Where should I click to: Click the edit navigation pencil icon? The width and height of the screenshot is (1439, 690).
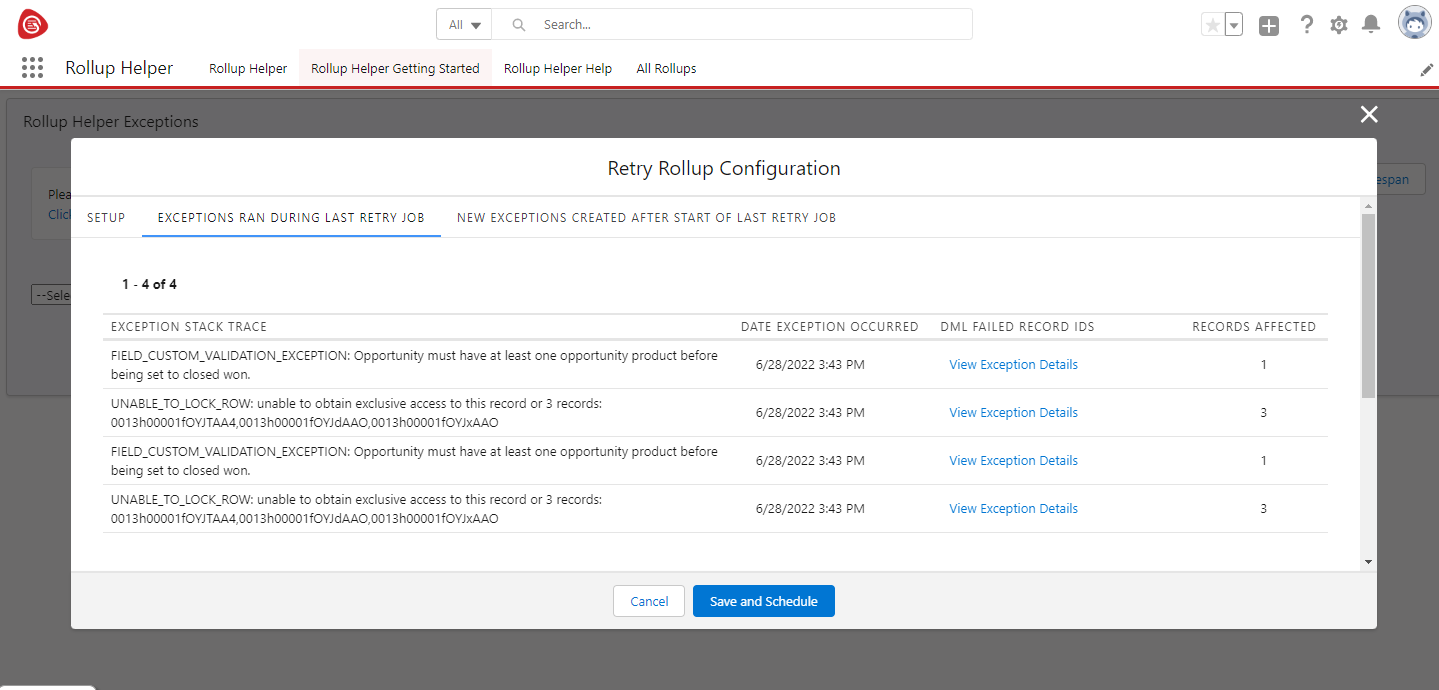(1426, 70)
